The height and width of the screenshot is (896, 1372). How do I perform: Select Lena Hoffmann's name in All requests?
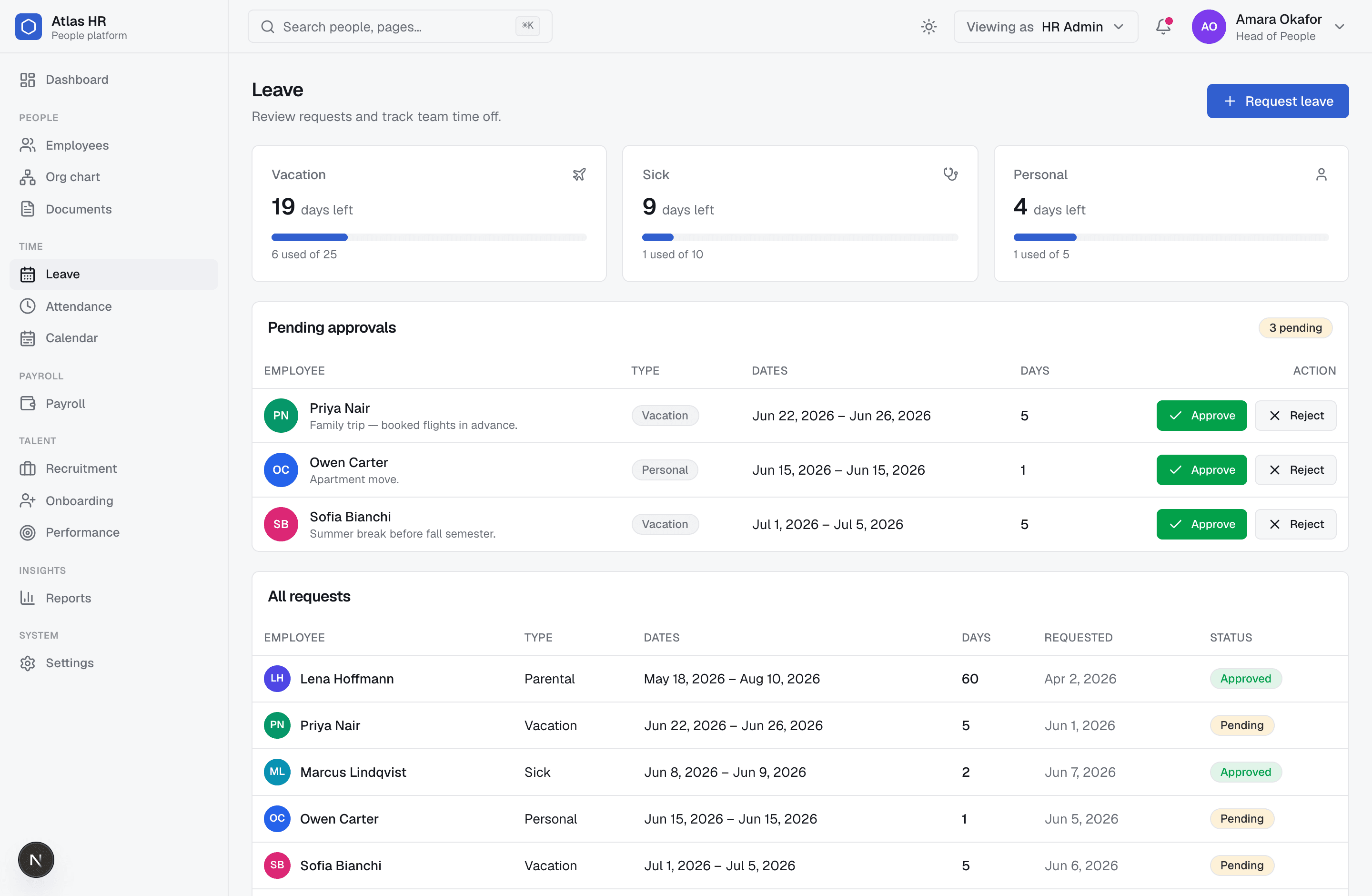coord(347,679)
